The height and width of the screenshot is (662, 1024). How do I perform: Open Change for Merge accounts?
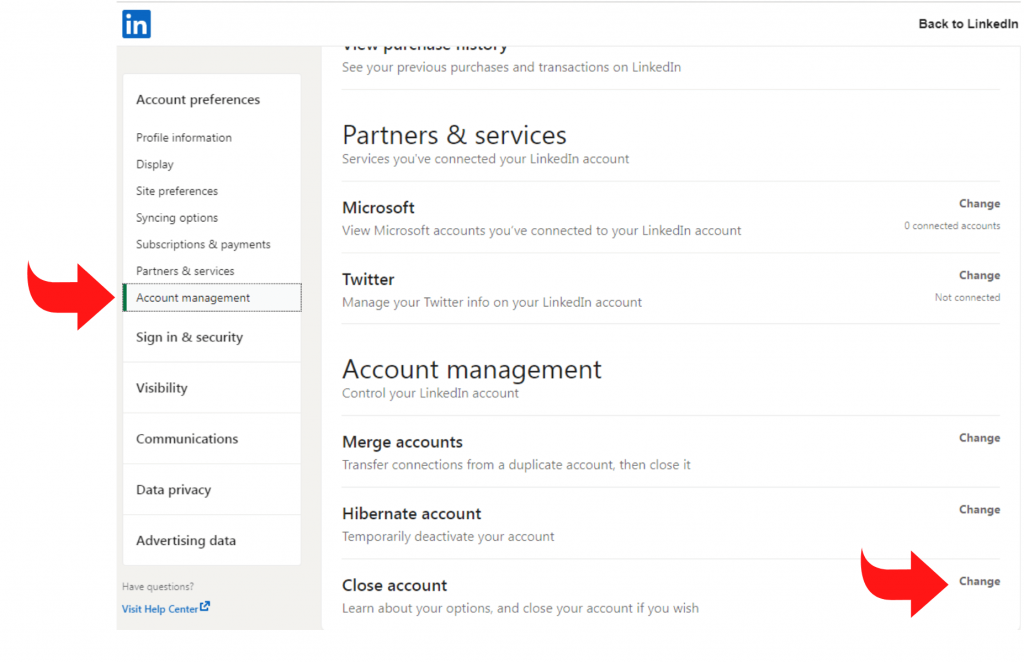click(x=979, y=437)
